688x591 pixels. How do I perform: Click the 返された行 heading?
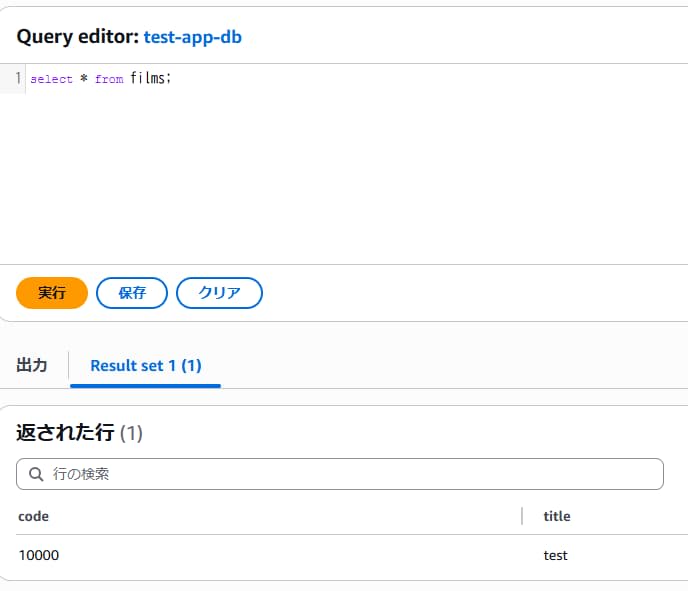65,433
